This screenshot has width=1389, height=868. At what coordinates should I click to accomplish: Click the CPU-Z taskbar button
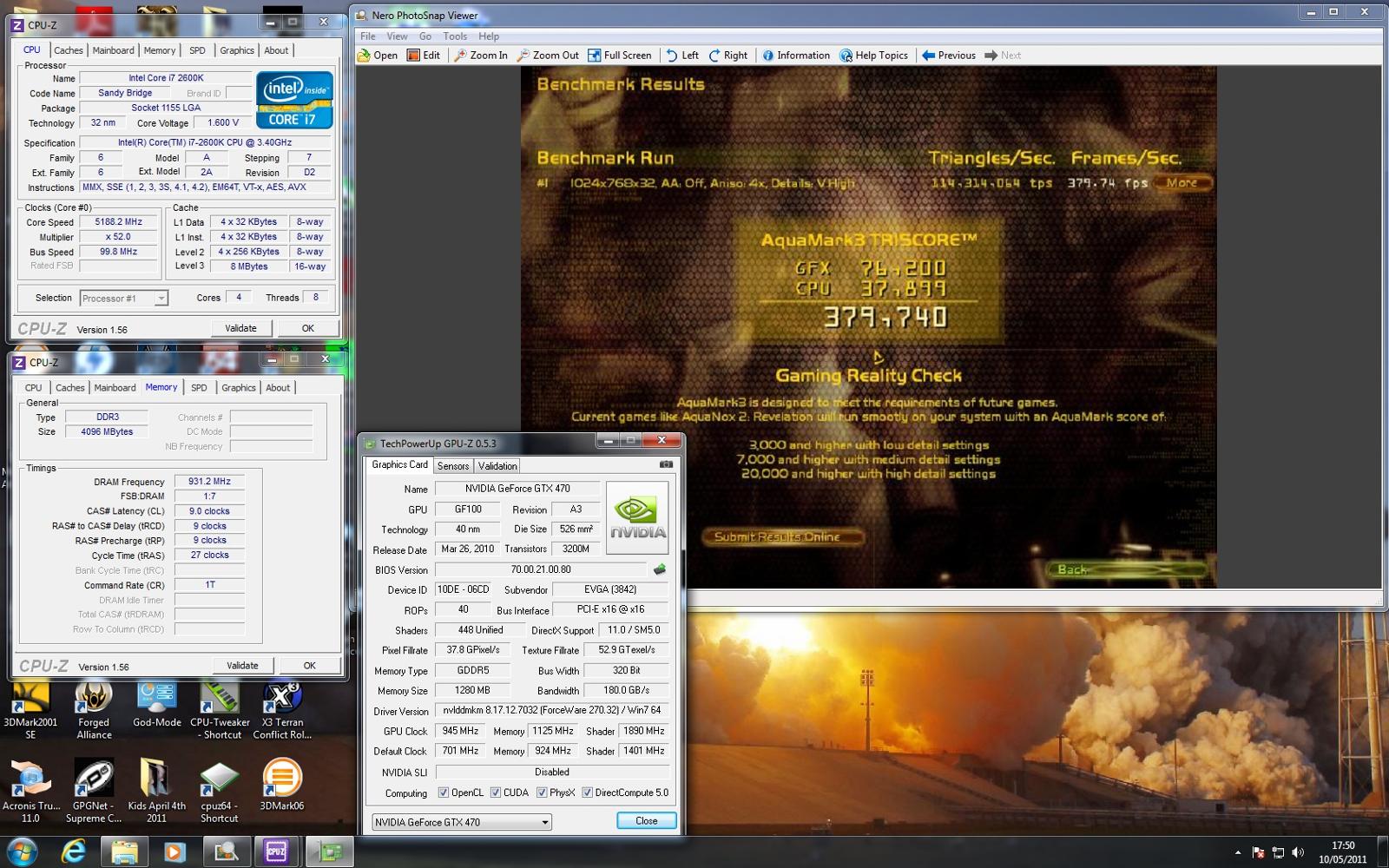pos(276,852)
